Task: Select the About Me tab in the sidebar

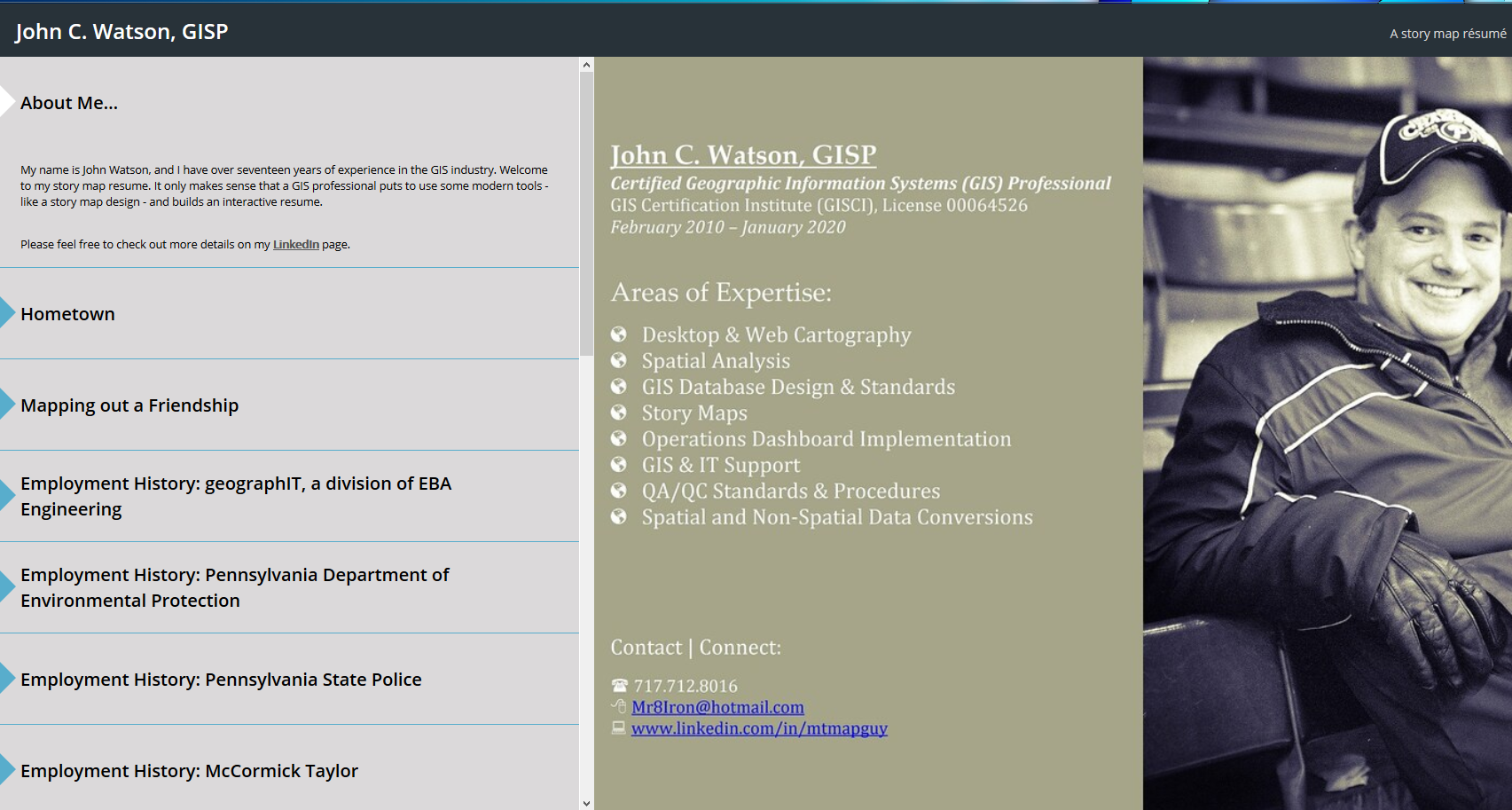Action: tap(68, 102)
